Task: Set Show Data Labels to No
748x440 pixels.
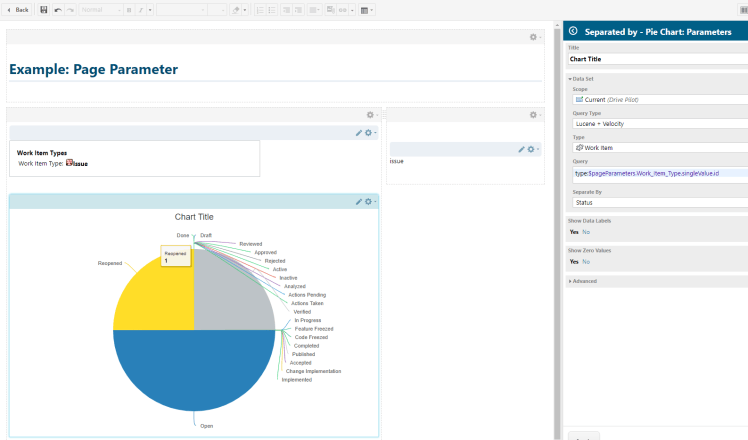Action: tap(586, 232)
